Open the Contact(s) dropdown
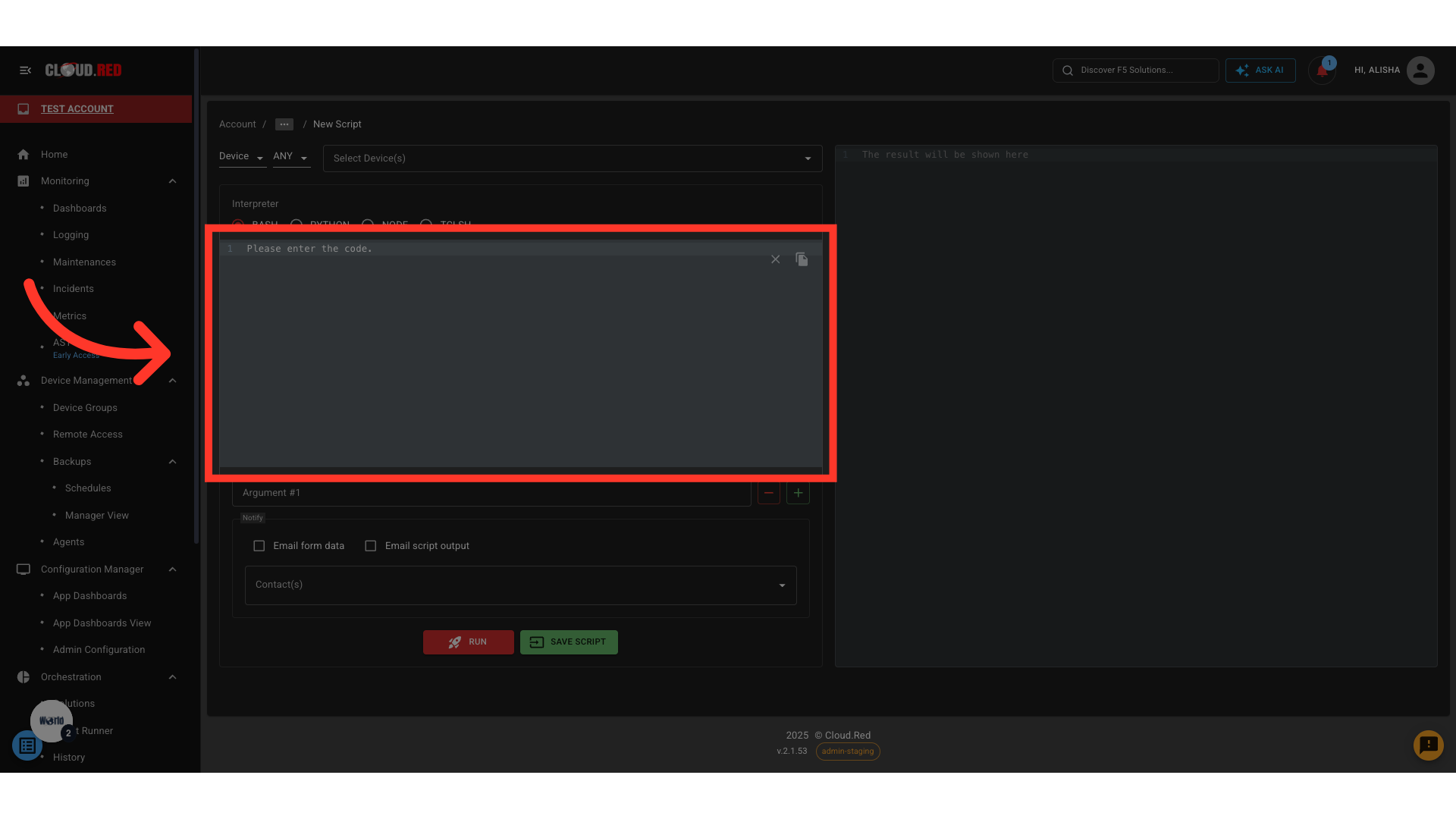The image size is (1456, 819). click(520, 585)
